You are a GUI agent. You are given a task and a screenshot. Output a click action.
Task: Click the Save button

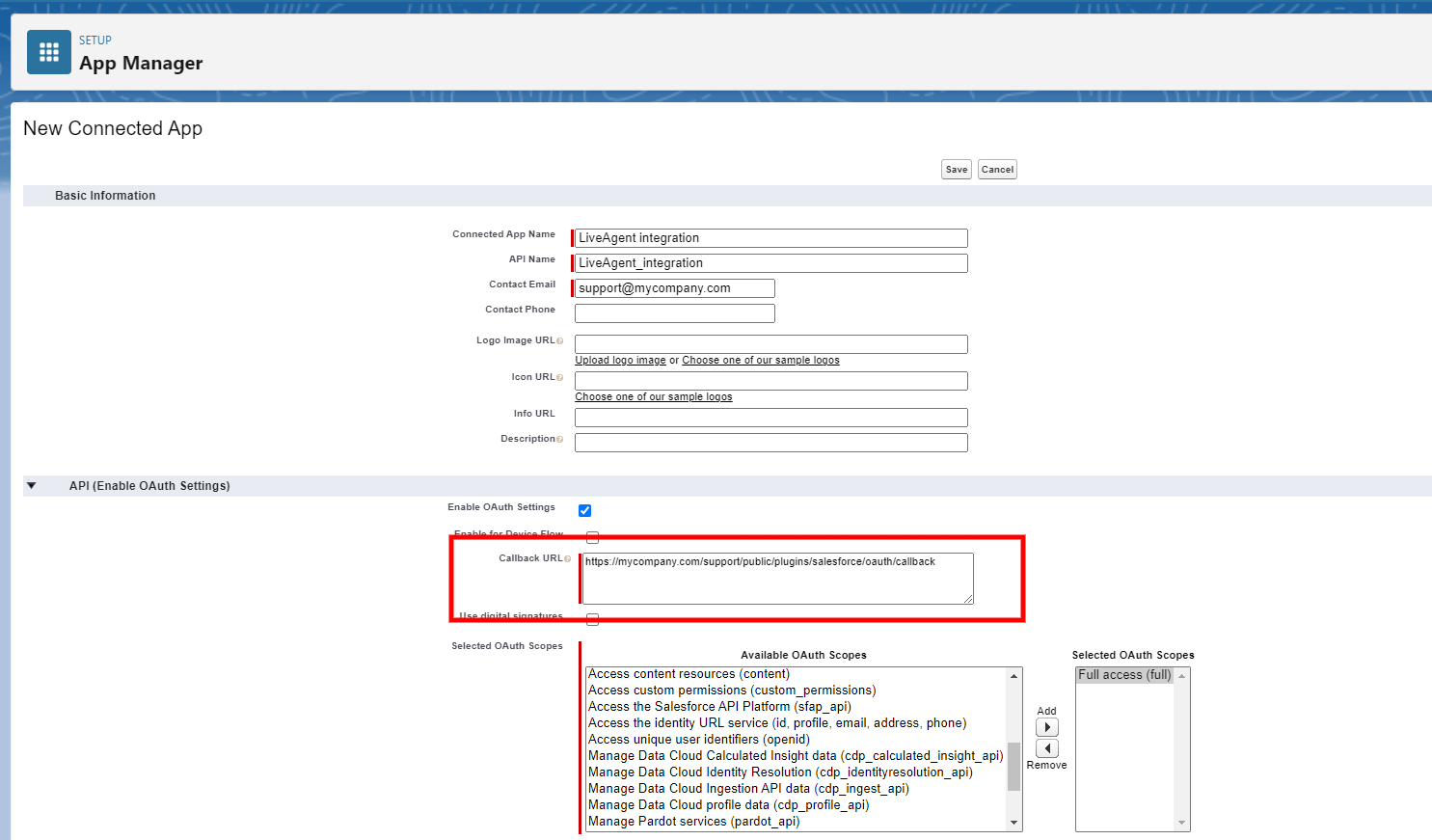956,169
